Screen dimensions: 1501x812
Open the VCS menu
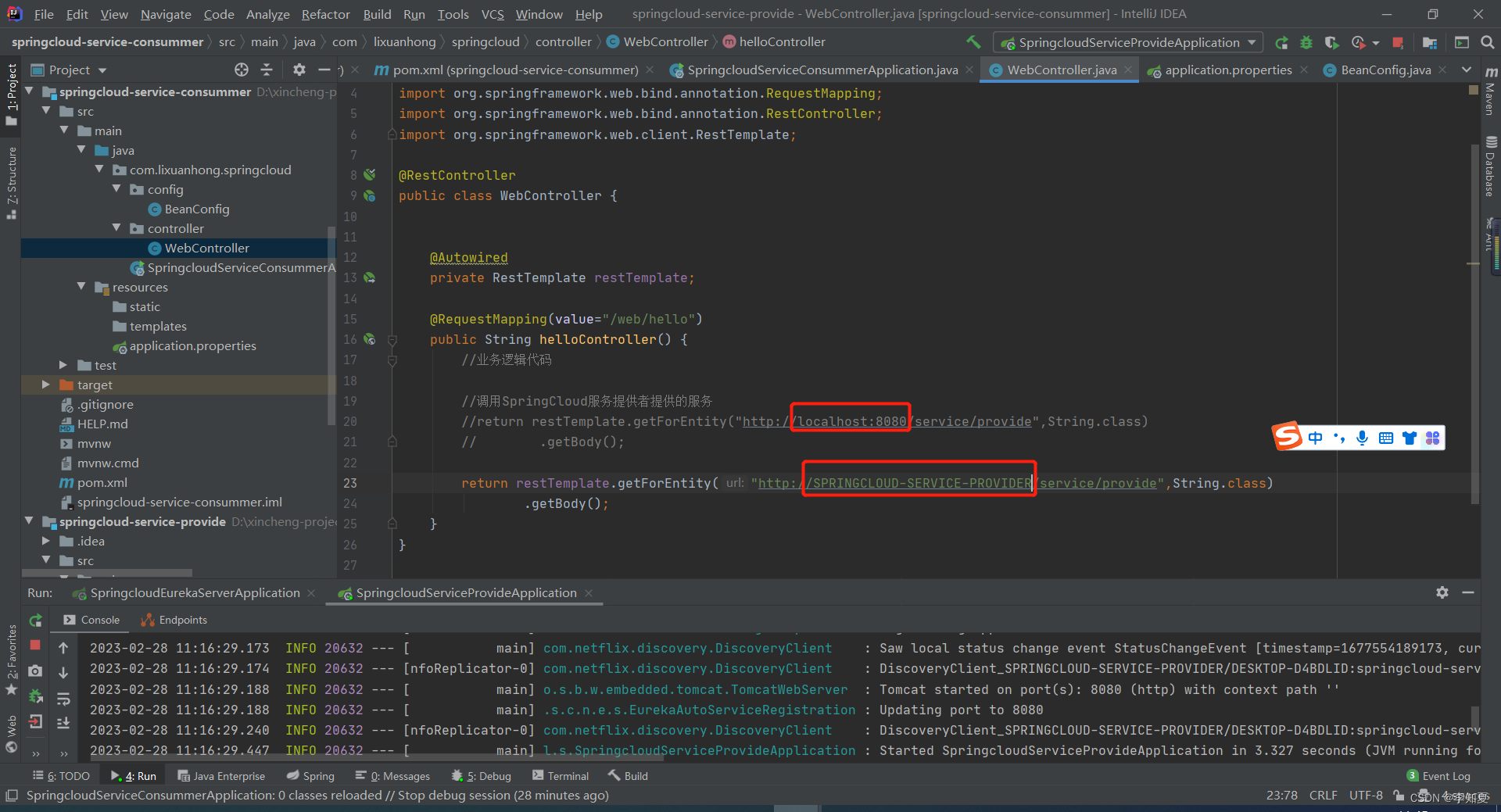click(x=493, y=14)
